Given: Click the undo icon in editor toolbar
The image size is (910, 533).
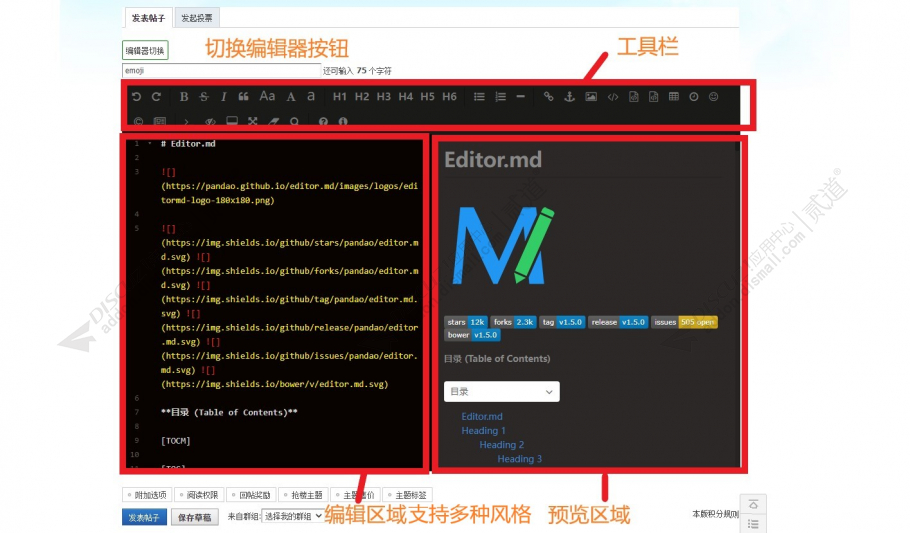Looking at the screenshot, I should 136,97.
